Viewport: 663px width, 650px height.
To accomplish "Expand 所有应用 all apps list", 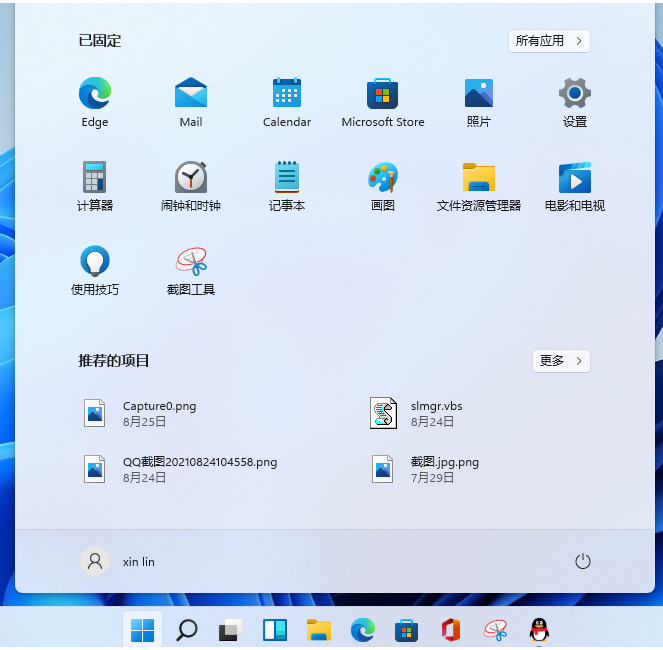I will pos(549,41).
